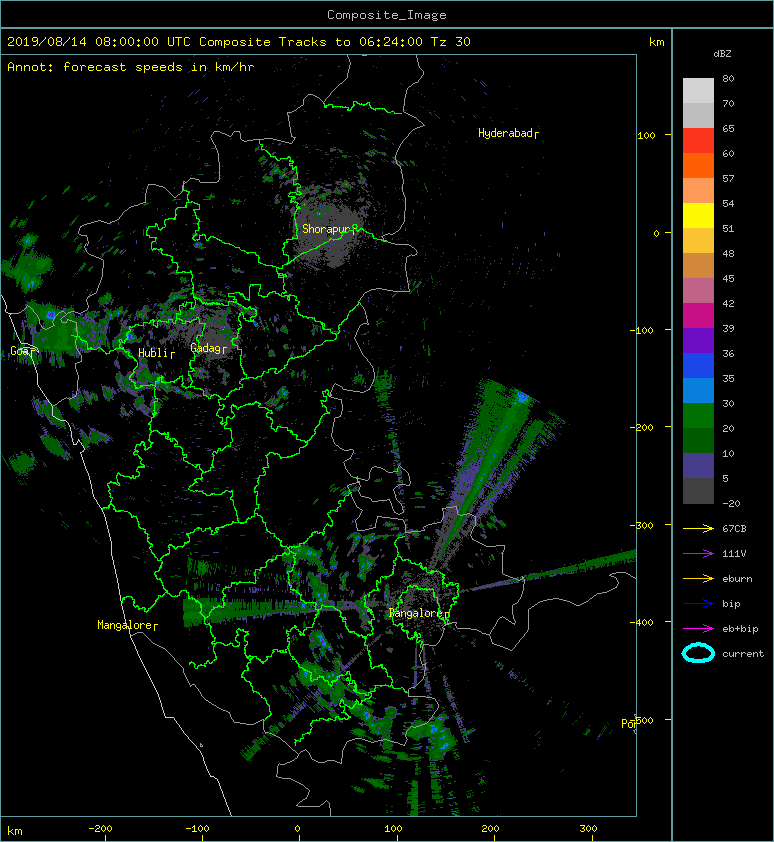Click the eb+bip legend label
Viewport: 774px width, 842px height.
point(740,628)
